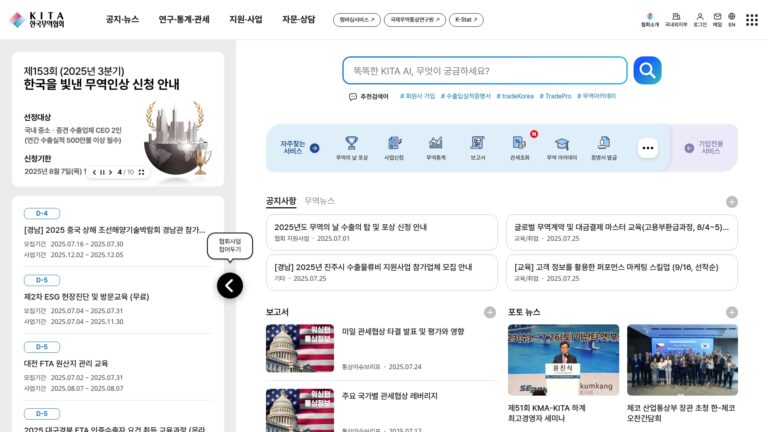Viewport: 768px width, 432px height.
Task: Open the 연구·통계·관세 menu
Action: 184,20
